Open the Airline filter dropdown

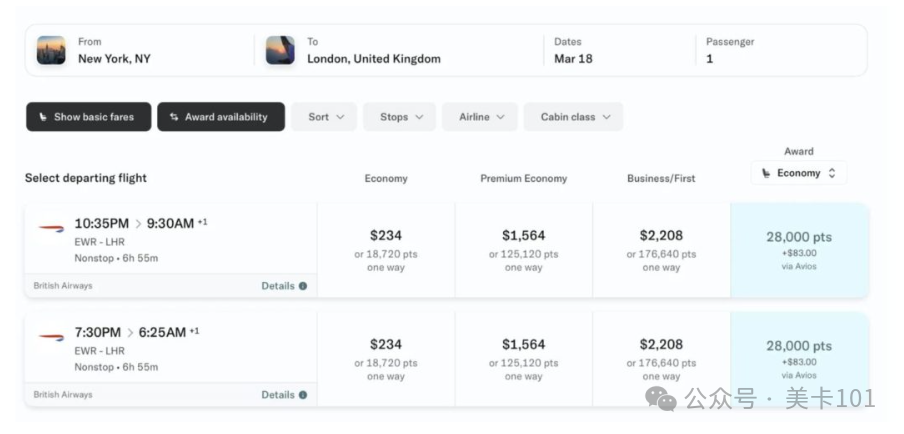pos(480,117)
